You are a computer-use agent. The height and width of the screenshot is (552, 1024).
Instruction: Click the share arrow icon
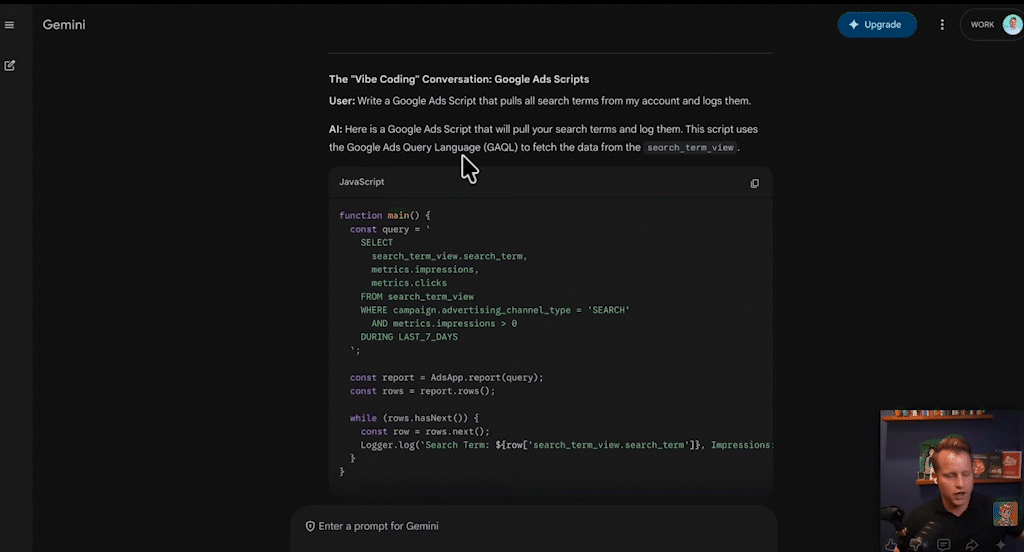click(x=971, y=545)
